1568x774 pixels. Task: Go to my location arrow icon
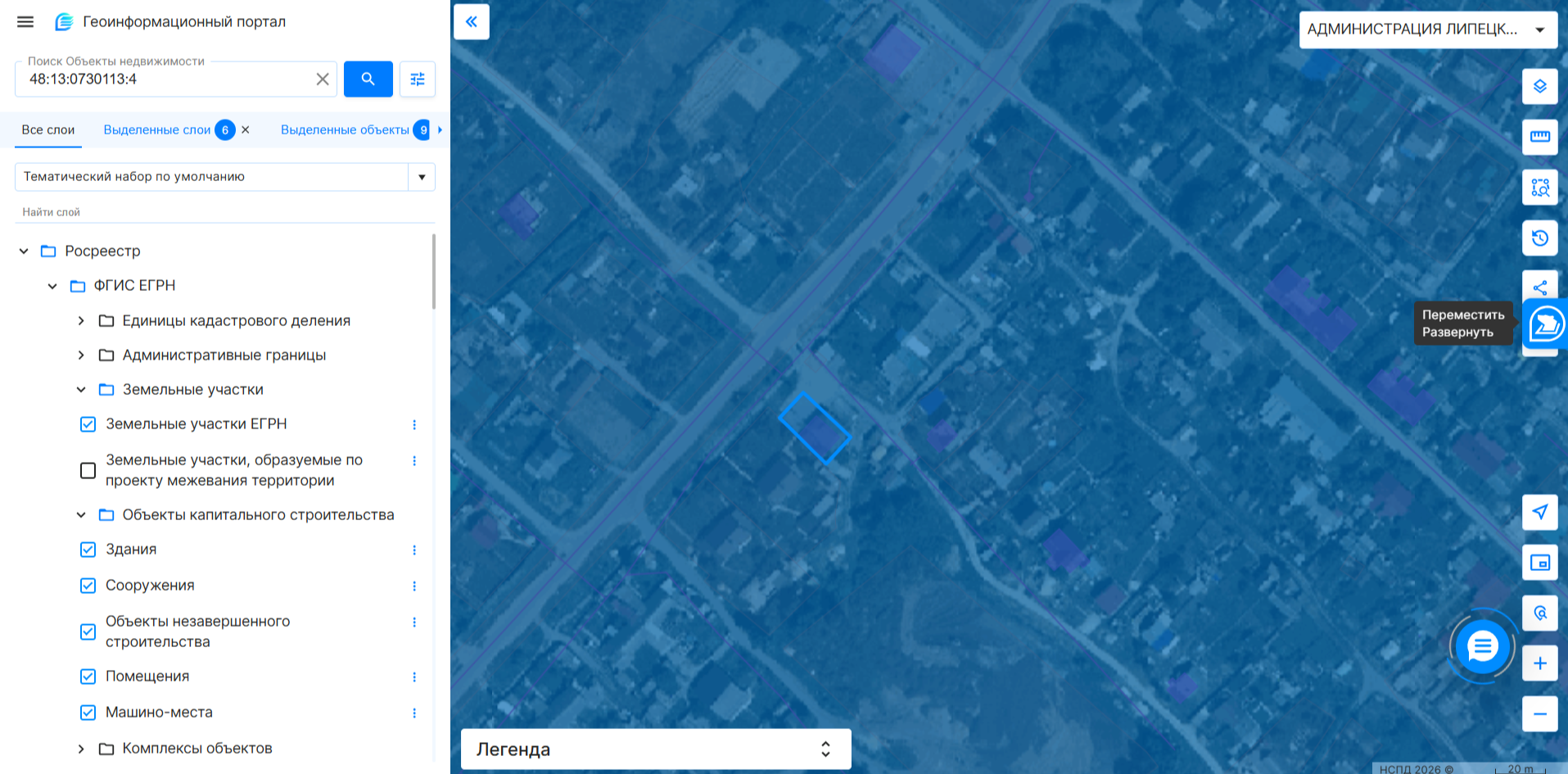click(x=1540, y=512)
